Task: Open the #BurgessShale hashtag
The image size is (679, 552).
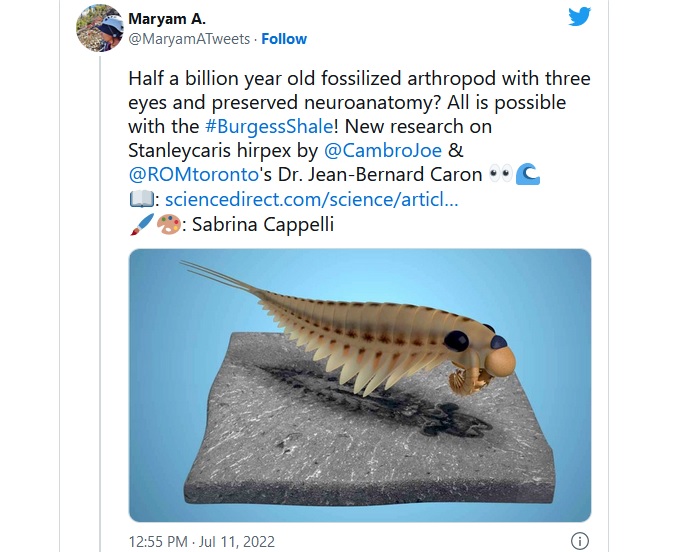Action: [269, 126]
